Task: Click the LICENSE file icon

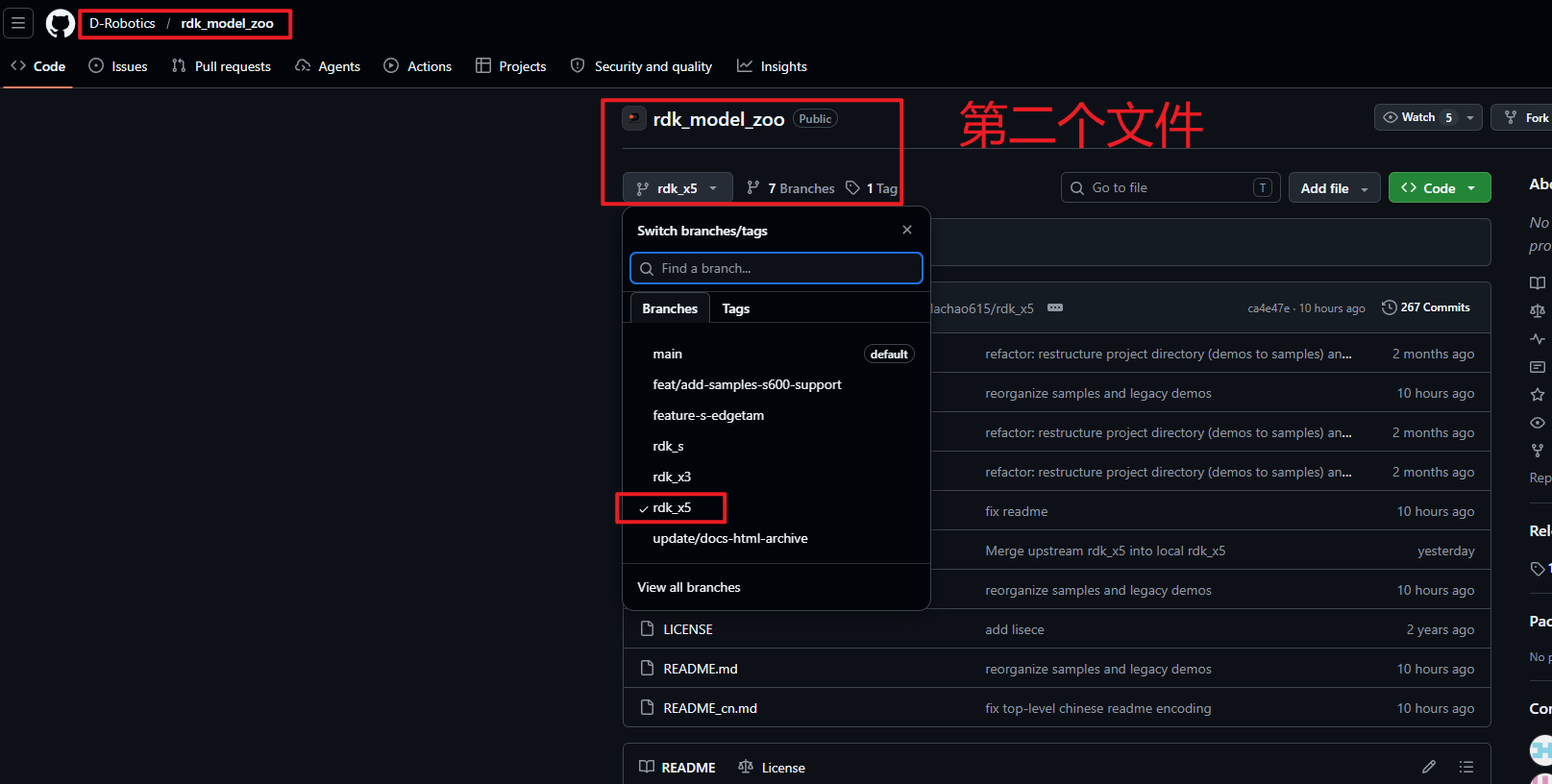Action: coord(647,628)
